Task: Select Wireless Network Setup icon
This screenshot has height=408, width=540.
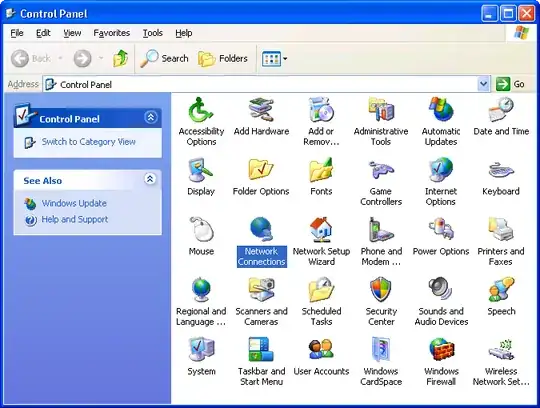Action: tap(501, 362)
